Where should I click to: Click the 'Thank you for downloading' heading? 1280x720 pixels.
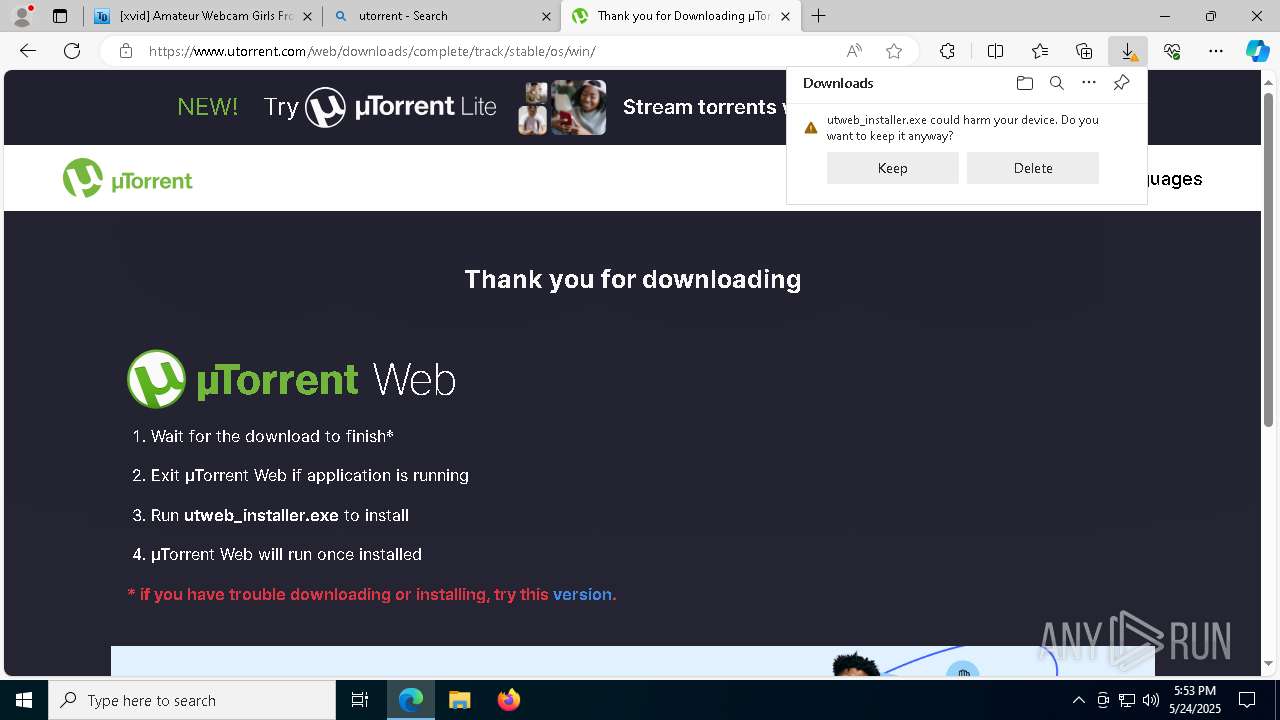[633, 279]
